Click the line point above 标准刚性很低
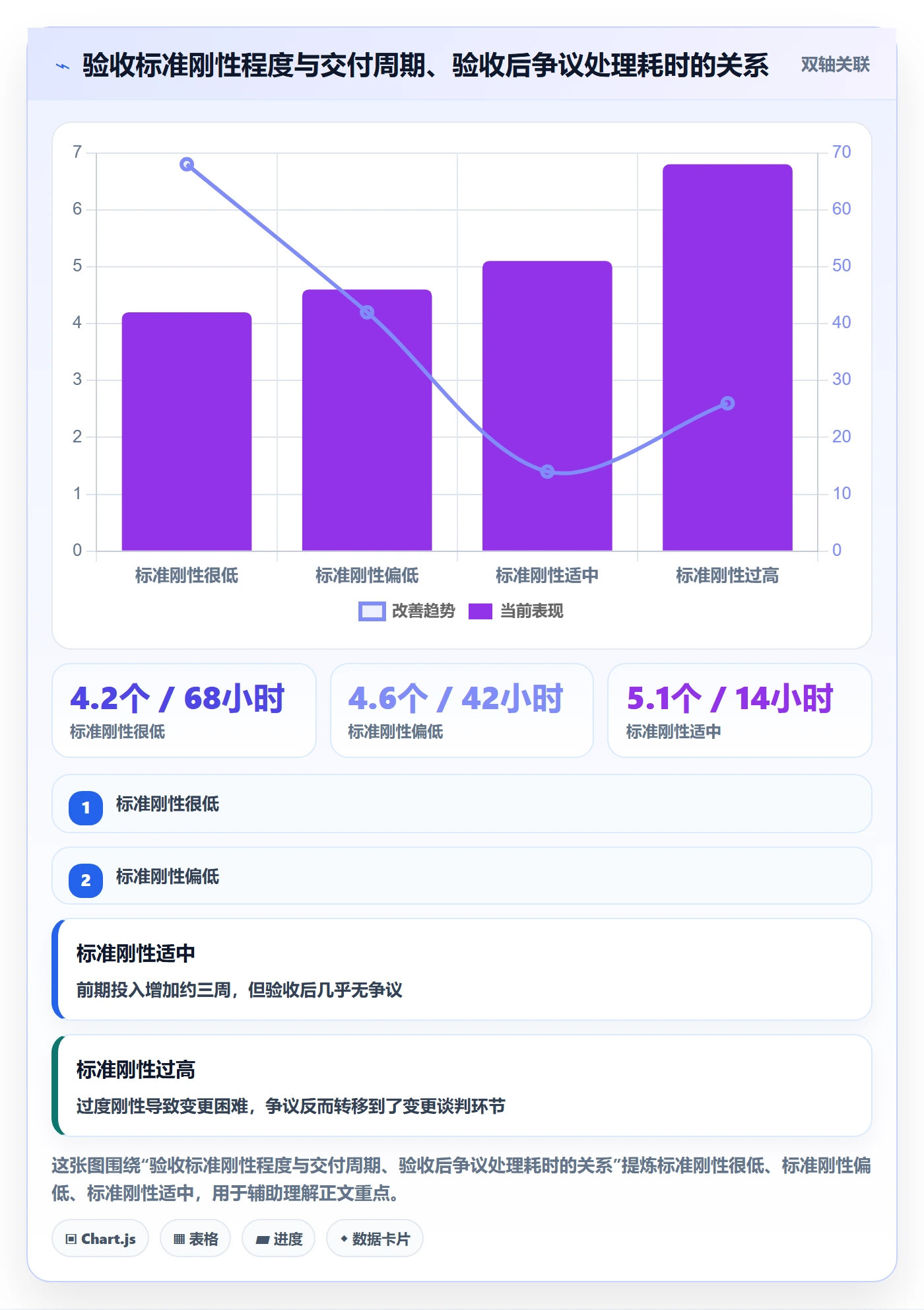Screen dimensions: 924x1310 click(187, 164)
